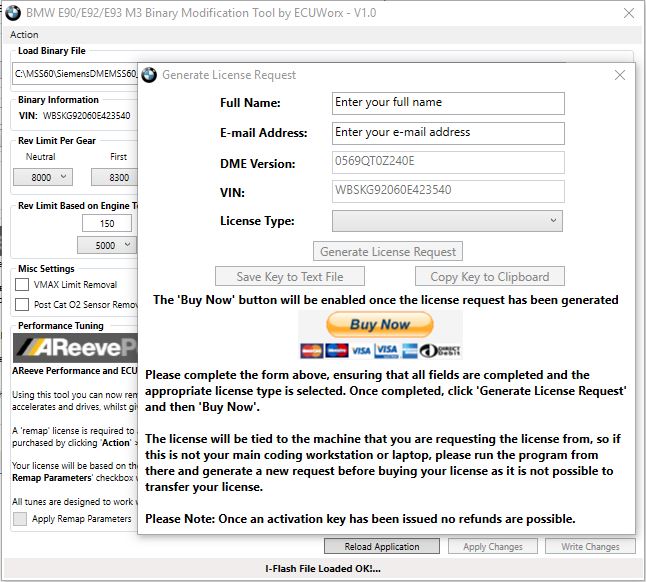646x582 pixels.
Task: Click the Reload Application button
Action: click(382, 546)
